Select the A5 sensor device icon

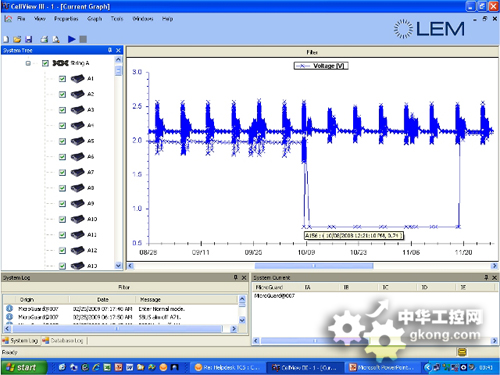click(x=78, y=141)
